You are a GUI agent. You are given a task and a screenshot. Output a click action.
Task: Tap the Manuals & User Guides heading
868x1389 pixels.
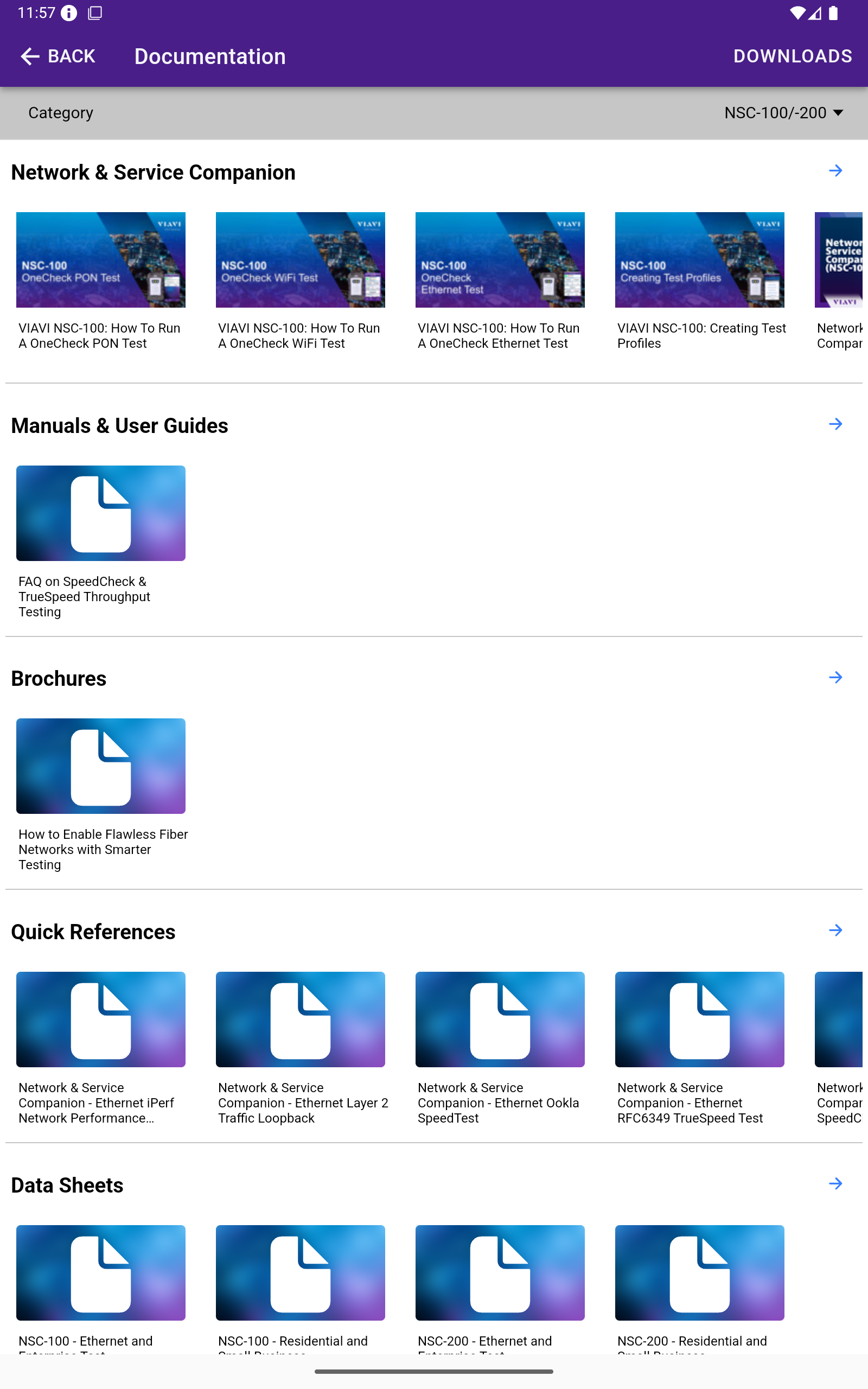pos(119,425)
